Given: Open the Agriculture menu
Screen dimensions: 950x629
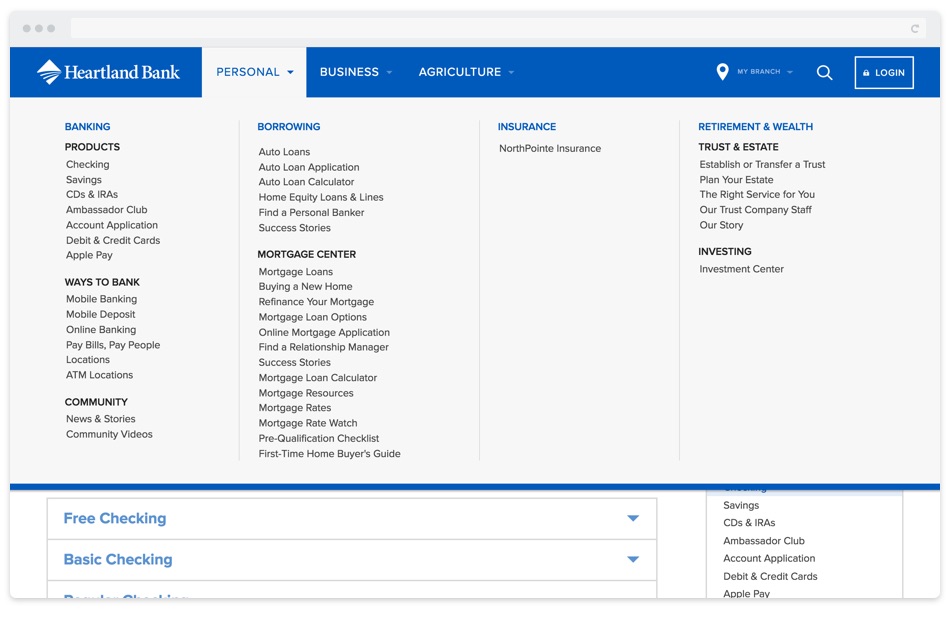Looking at the screenshot, I should [466, 72].
